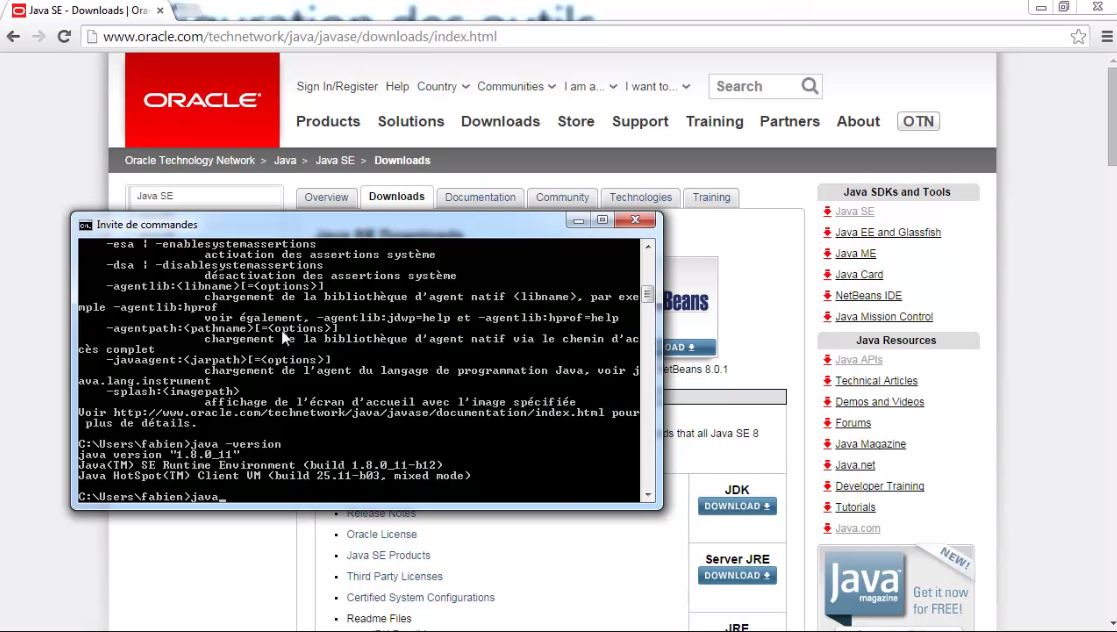The image size is (1117, 632).
Task: Open the Oracle License link
Action: click(382, 534)
